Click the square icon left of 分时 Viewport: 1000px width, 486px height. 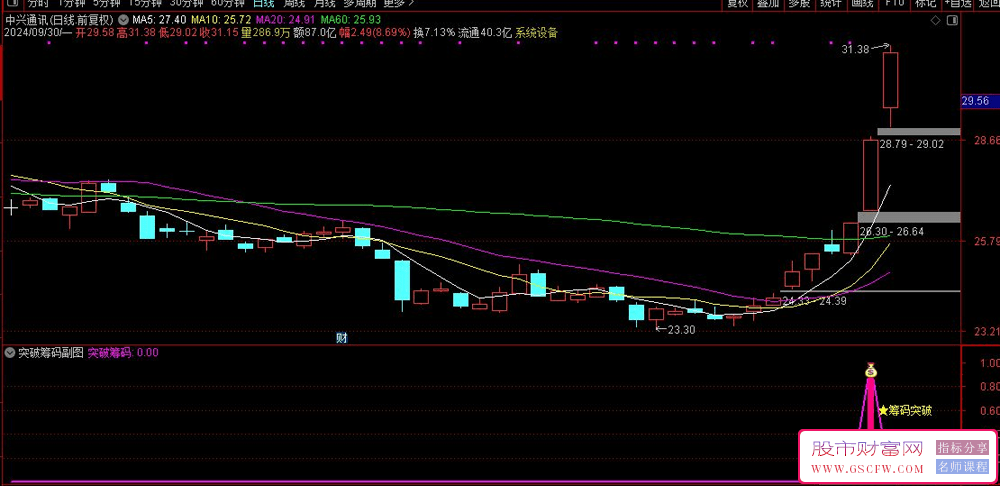coord(12,3)
